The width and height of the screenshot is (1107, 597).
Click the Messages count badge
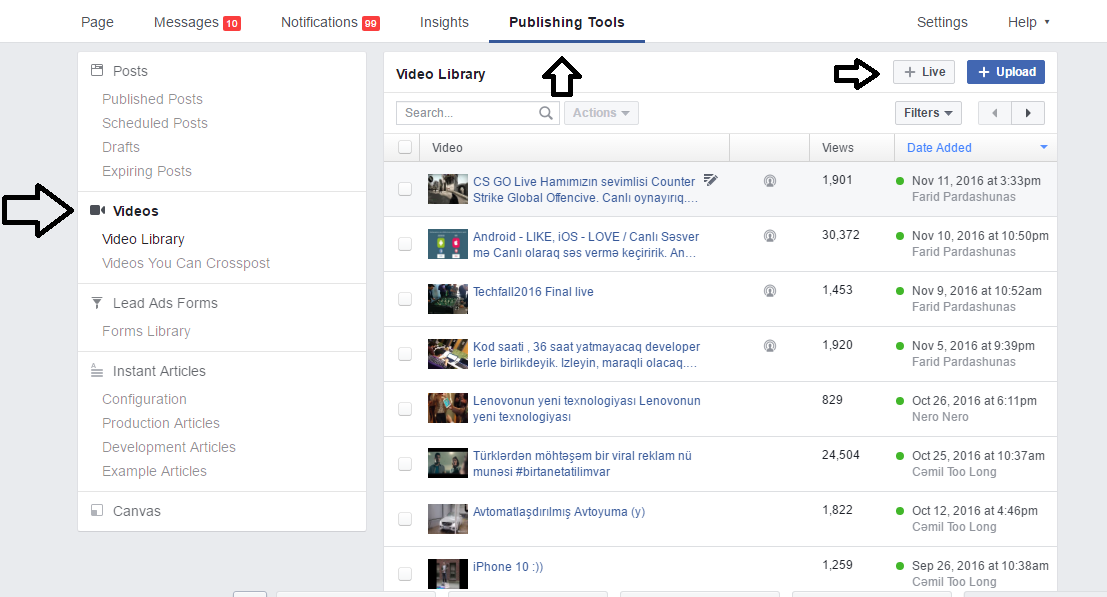(231, 23)
